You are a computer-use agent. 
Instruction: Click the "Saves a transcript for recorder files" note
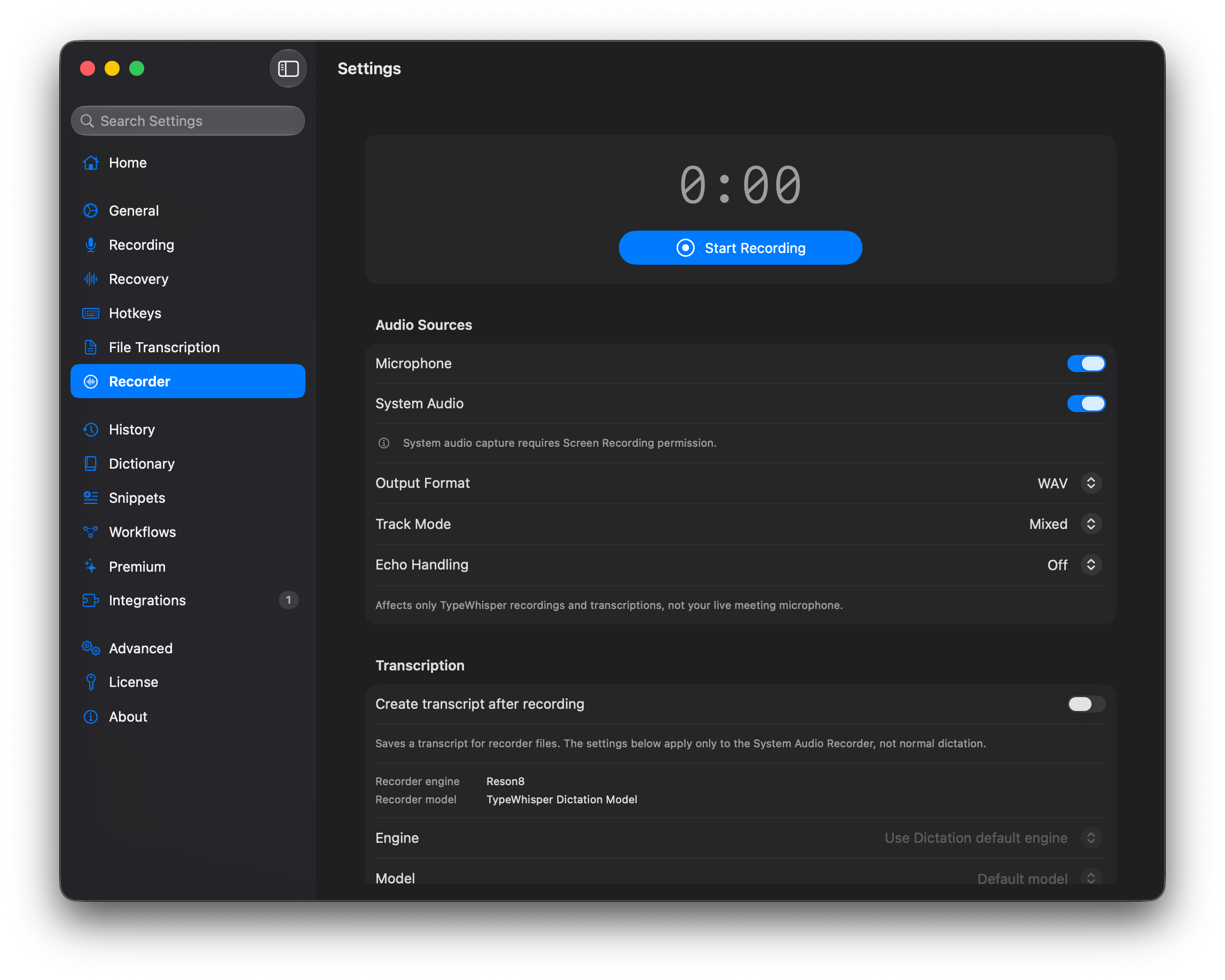point(680,744)
